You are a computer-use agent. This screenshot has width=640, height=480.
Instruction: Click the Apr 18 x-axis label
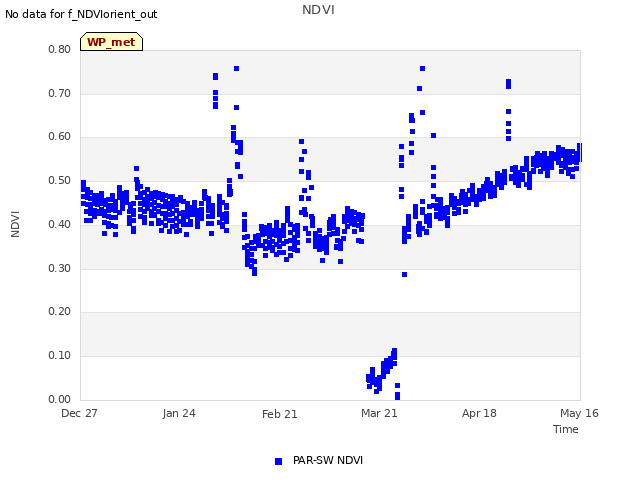pos(479,413)
